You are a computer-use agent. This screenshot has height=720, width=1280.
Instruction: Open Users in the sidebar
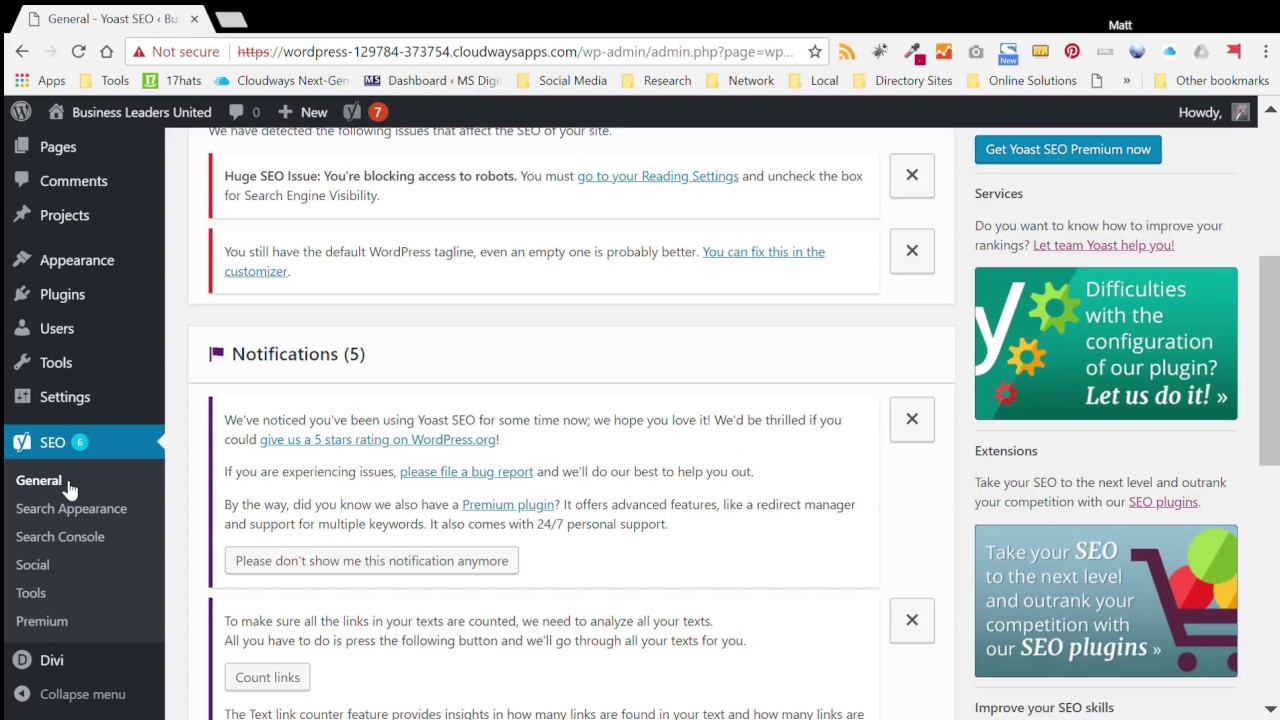(57, 328)
